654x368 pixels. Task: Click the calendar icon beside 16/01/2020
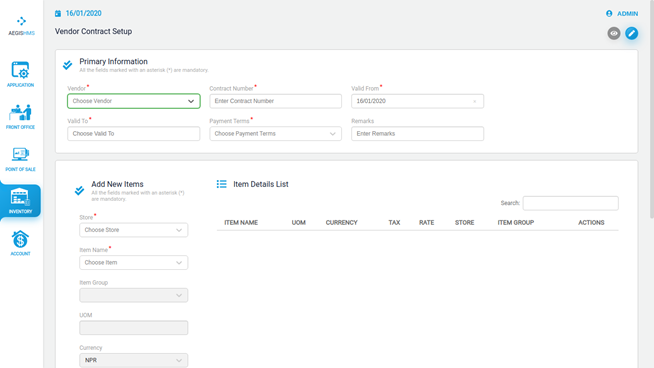(x=58, y=13)
